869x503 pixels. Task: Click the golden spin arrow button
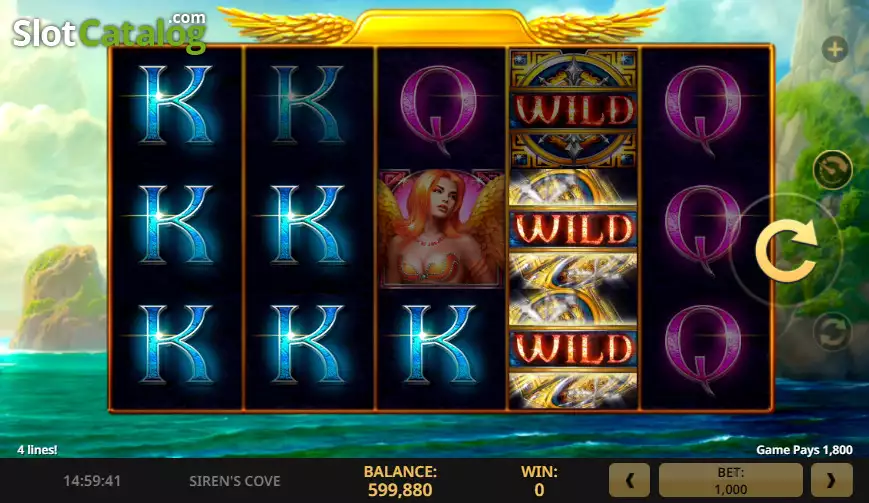(786, 250)
